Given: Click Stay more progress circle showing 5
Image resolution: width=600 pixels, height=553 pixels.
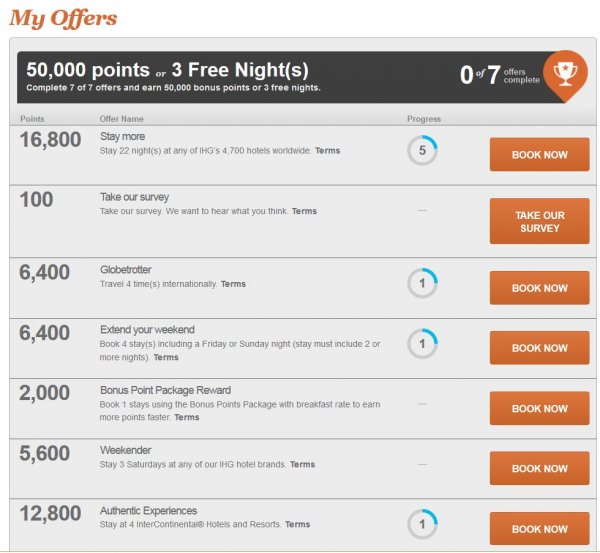Looking at the screenshot, I should pos(422,151).
